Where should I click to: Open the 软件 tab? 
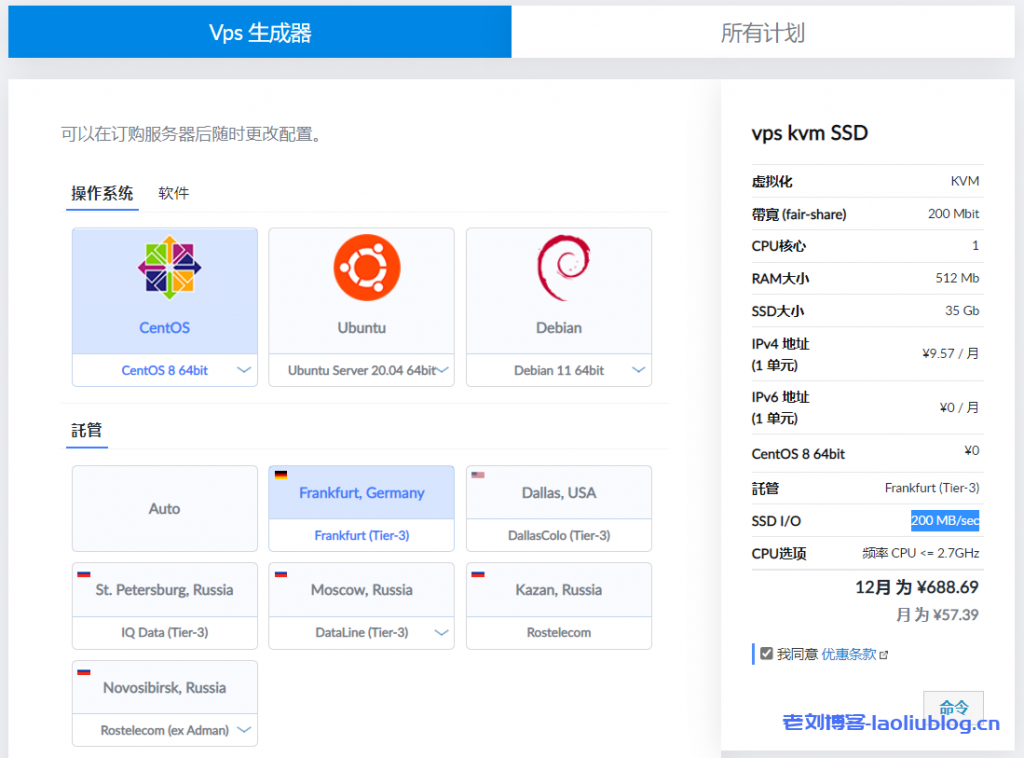tap(172, 193)
